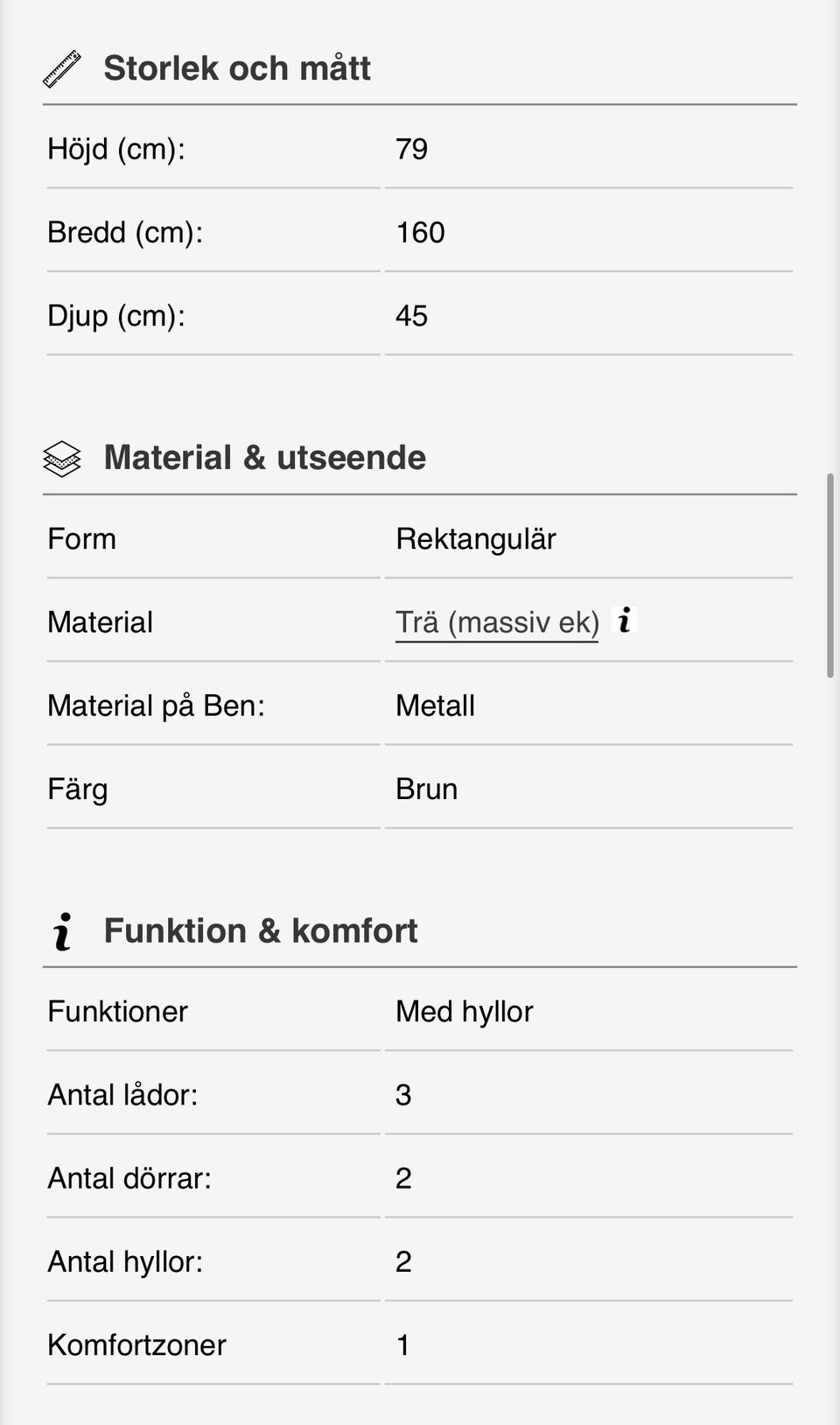The width and height of the screenshot is (840, 1425).
Task: Click the ruler icon beside Storlek och mått
Action: click(x=62, y=69)
